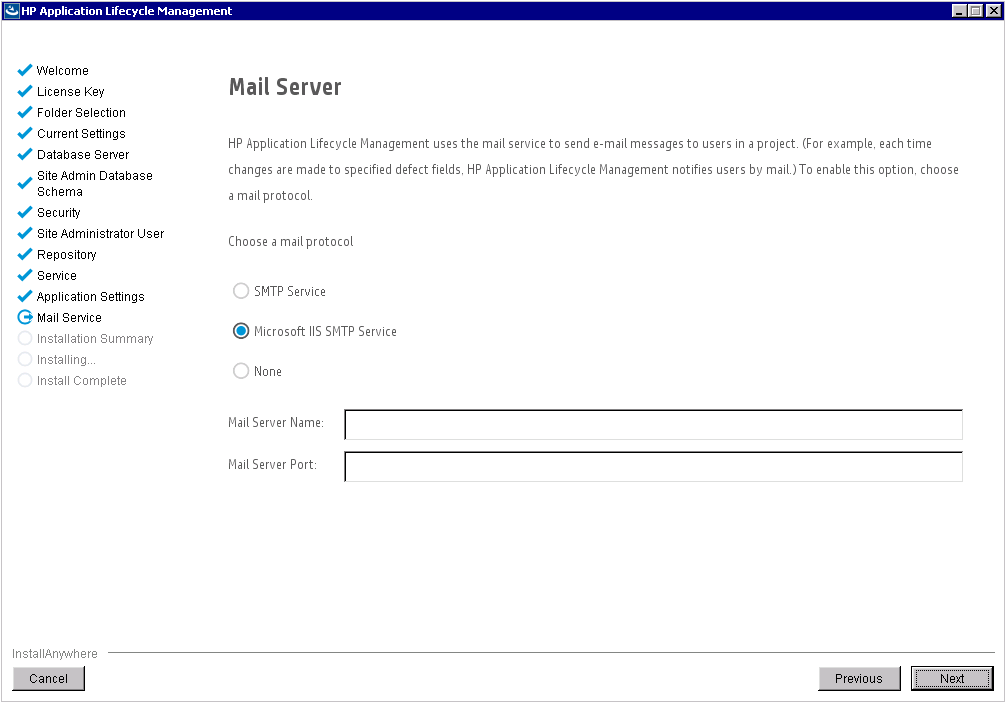Click checkmark beside Site Administrator User

[x=24, y=233]
